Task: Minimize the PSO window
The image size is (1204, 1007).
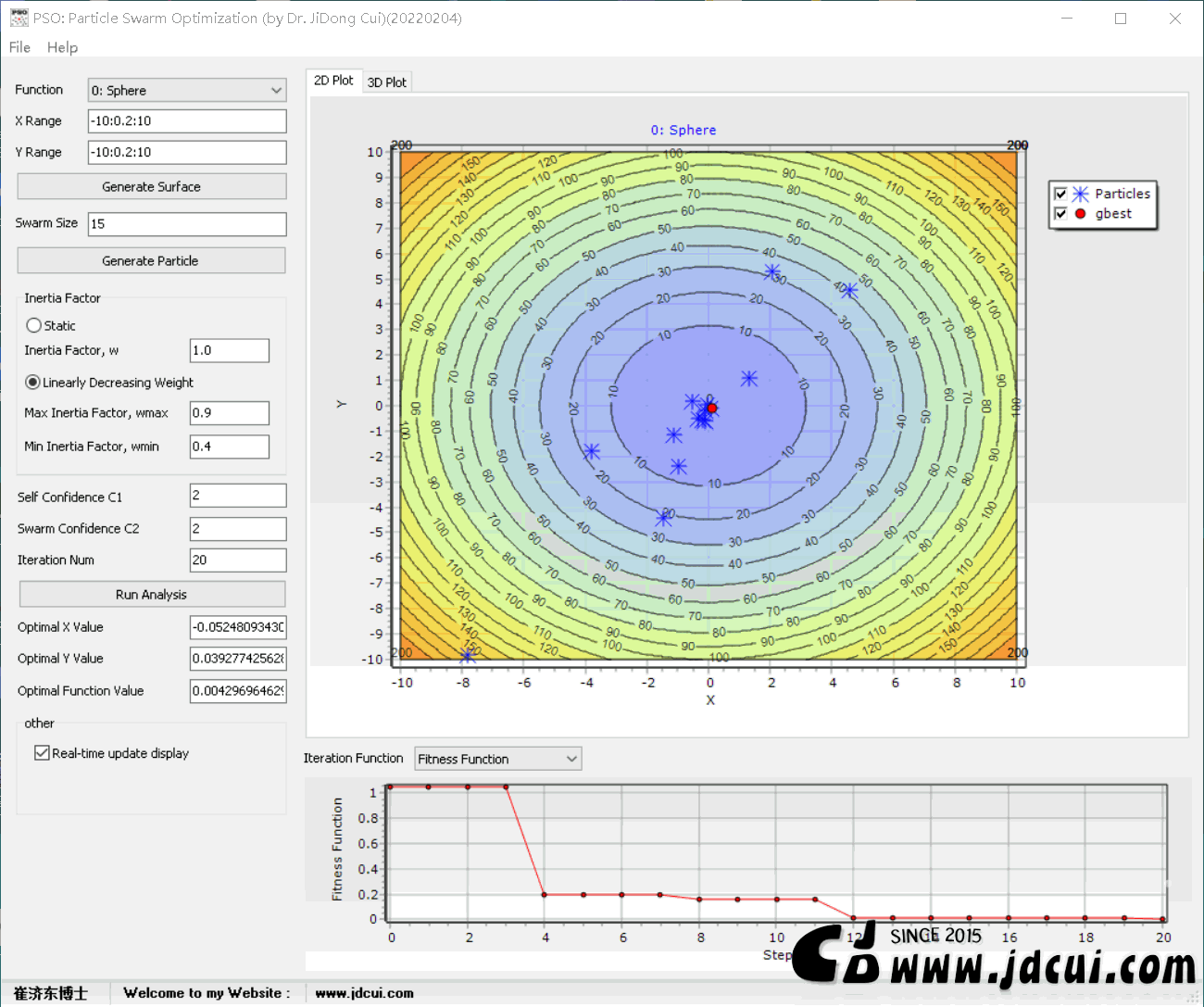Action: 1067,19
